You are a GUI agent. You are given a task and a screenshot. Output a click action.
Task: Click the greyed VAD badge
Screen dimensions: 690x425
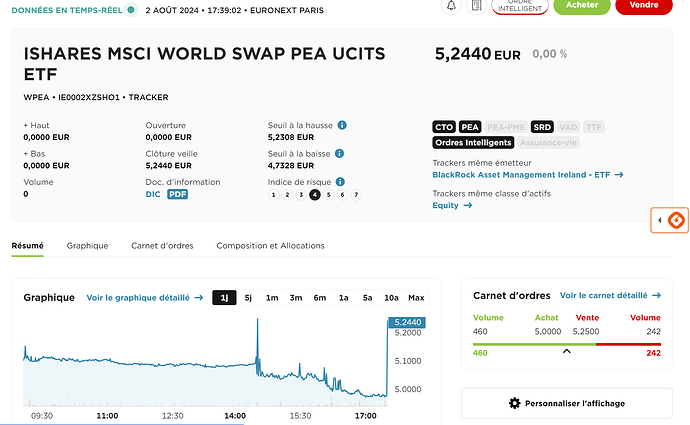pos(568,127)
